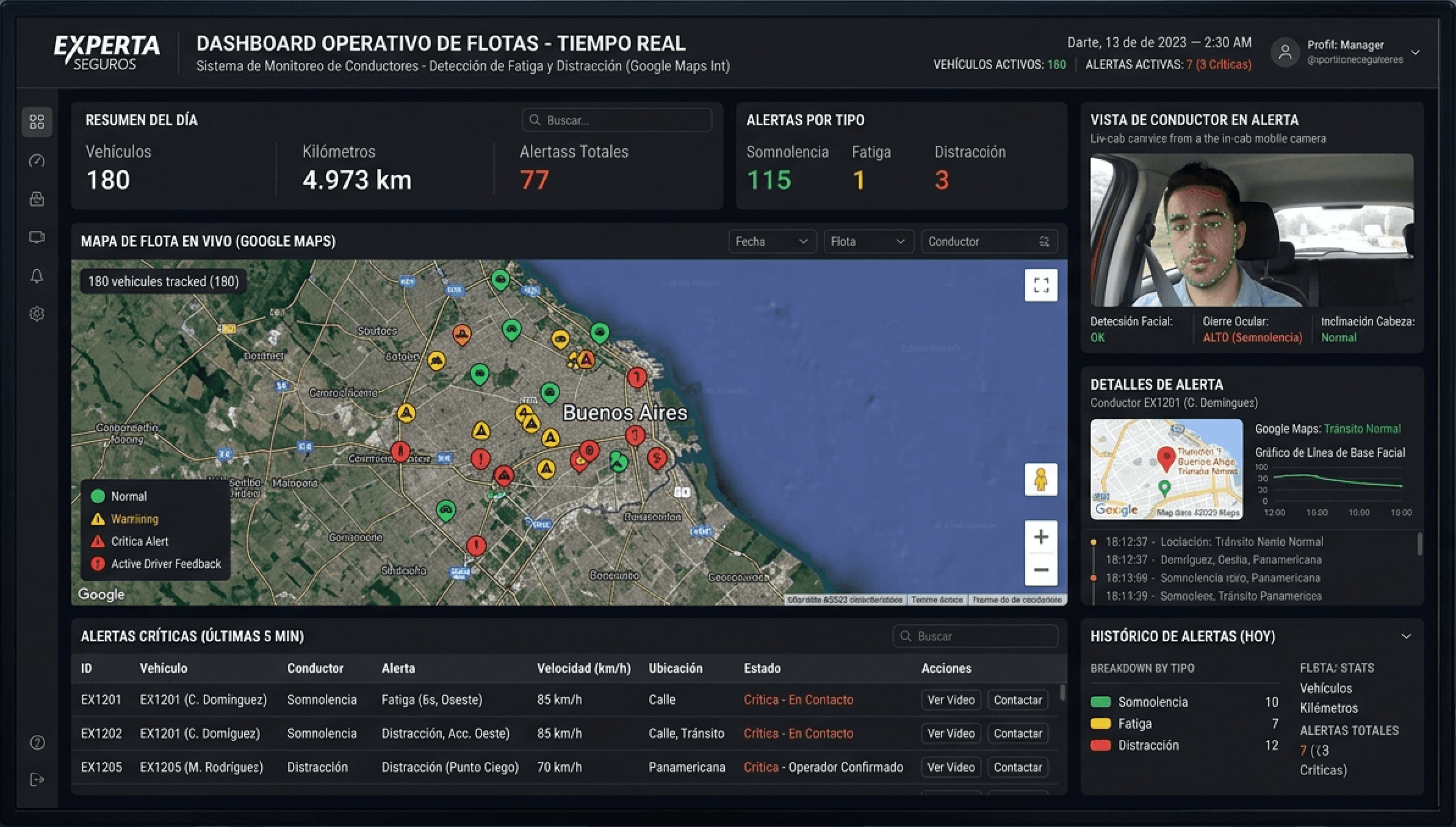Image resolution: width=1456 pixels, height=827 pixels.
Task: Open the alert location mini map thumbnail
Action: click(1167, 468)
